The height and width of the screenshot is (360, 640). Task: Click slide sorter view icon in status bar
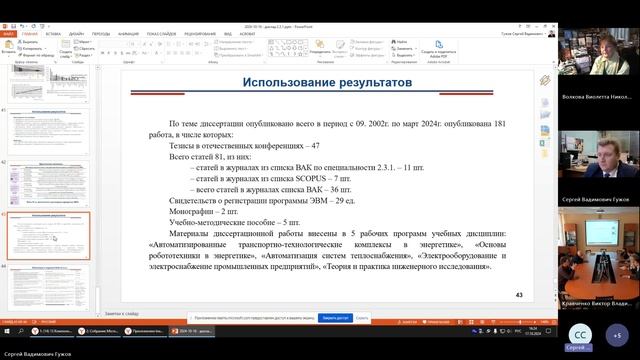(x=471, y=322)
